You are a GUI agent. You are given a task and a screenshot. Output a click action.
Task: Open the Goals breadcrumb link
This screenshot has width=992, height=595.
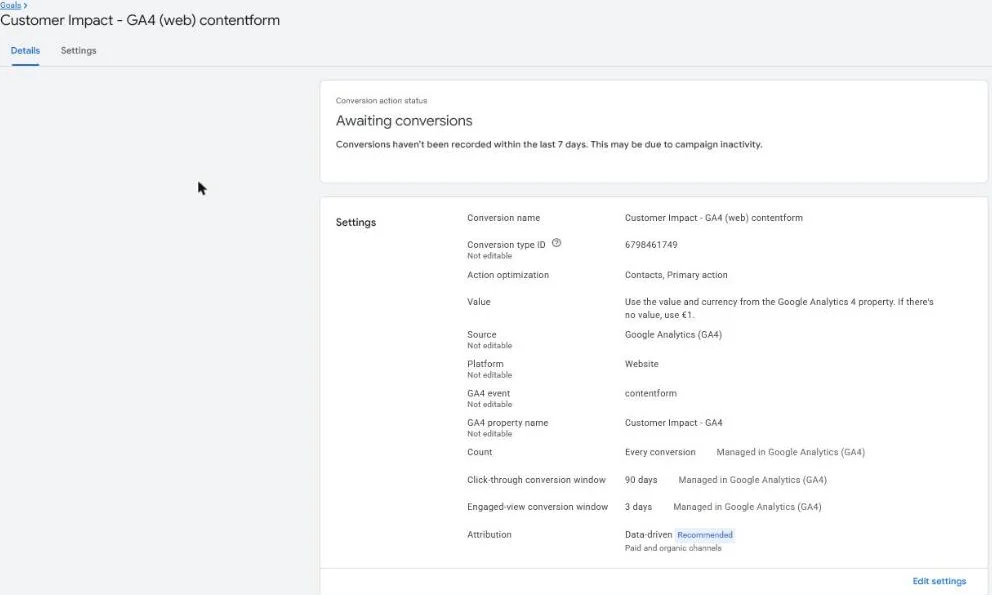click(x=11, y=5)
